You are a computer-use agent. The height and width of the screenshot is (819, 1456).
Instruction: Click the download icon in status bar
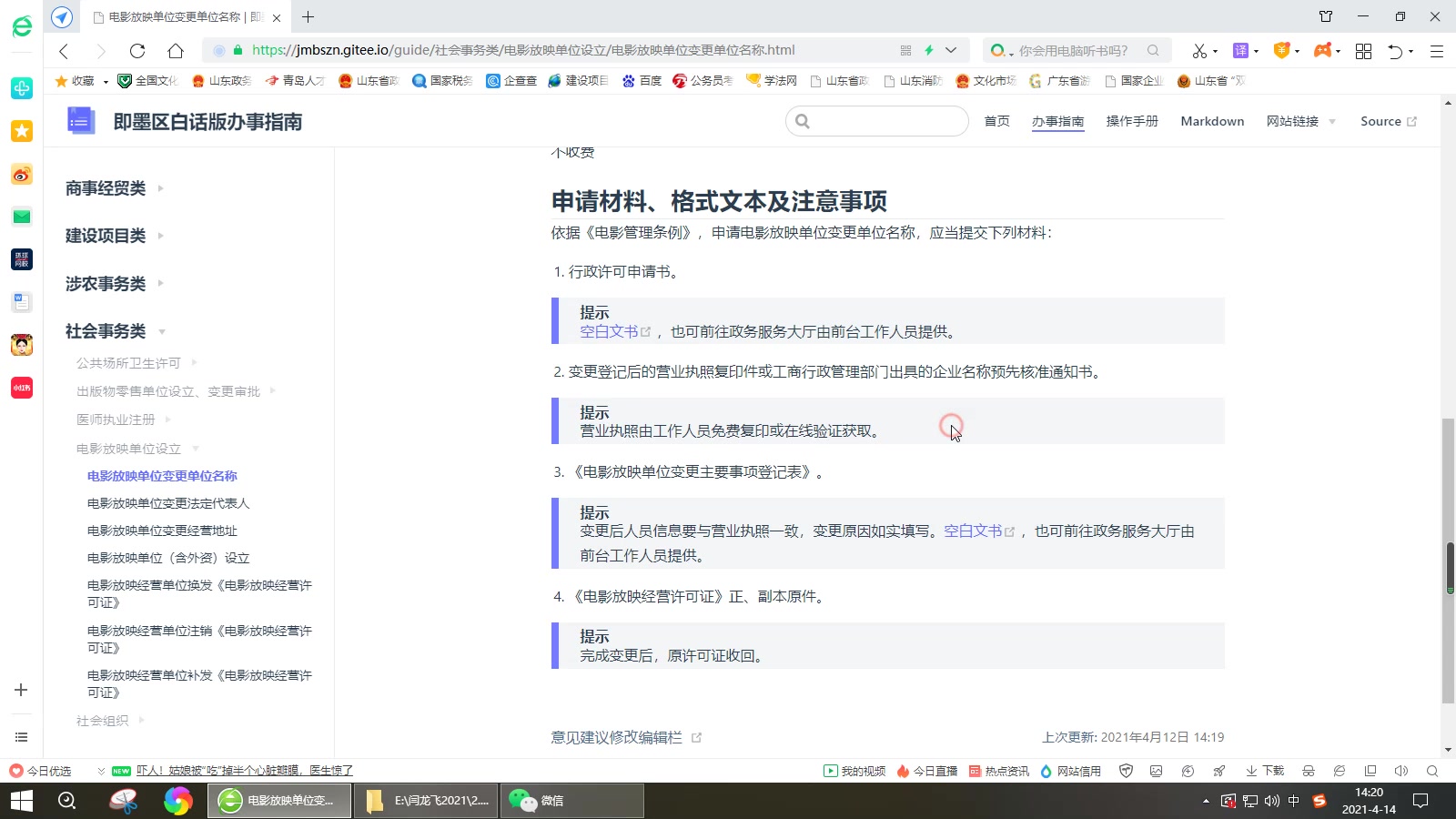coord(1265,771)
